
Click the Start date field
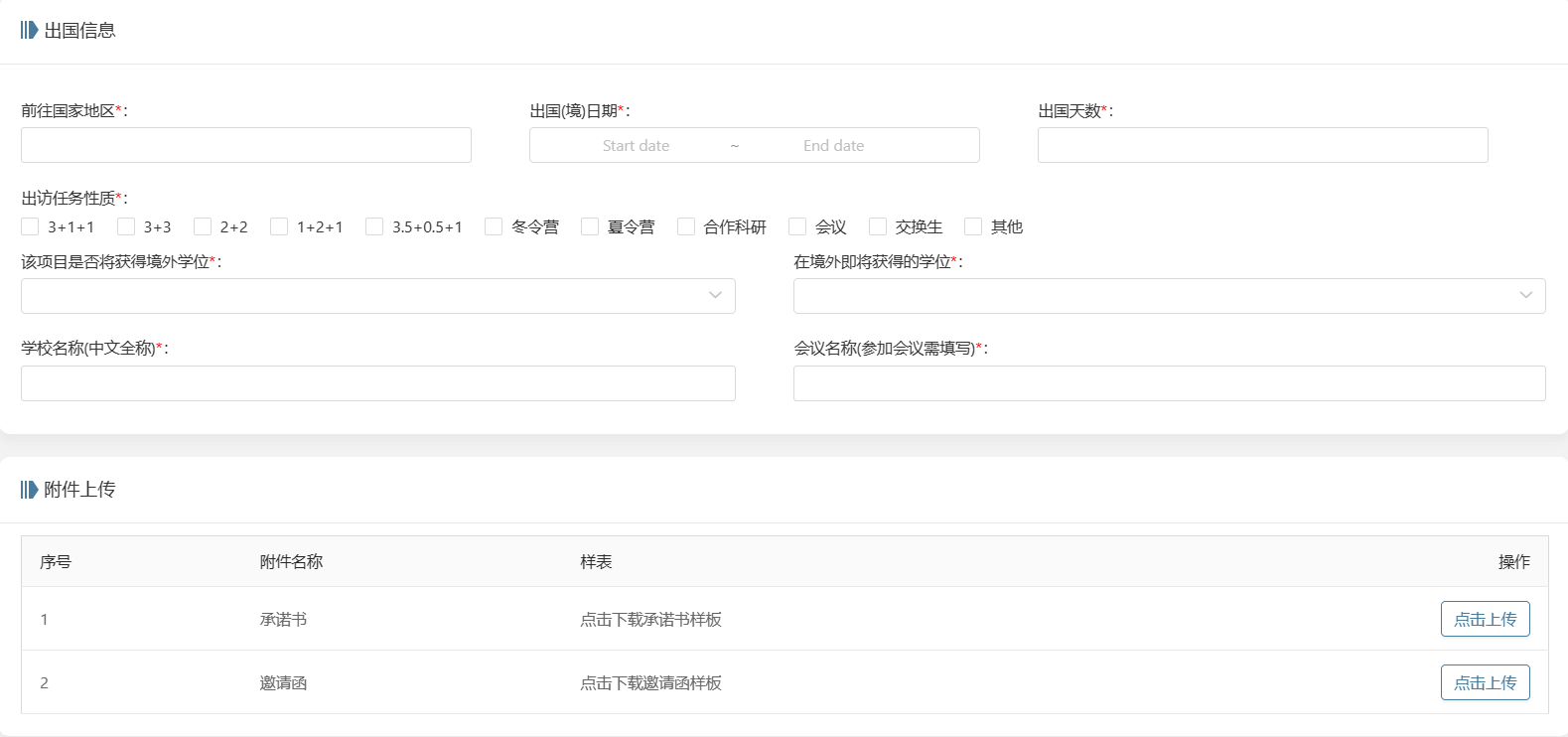pos(636,146)
